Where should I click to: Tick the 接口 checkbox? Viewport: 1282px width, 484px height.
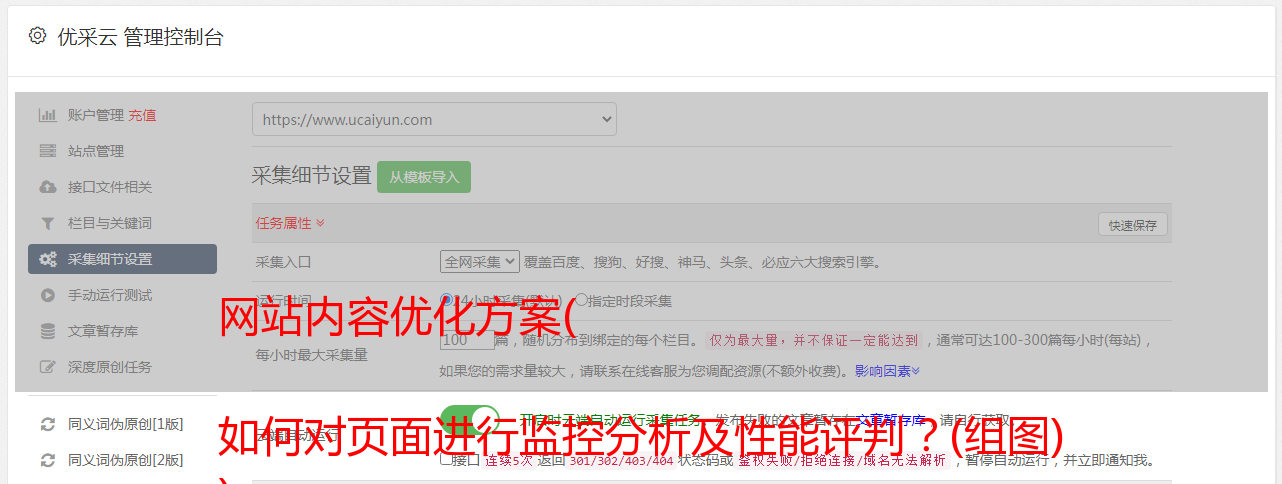click(446, 460)
